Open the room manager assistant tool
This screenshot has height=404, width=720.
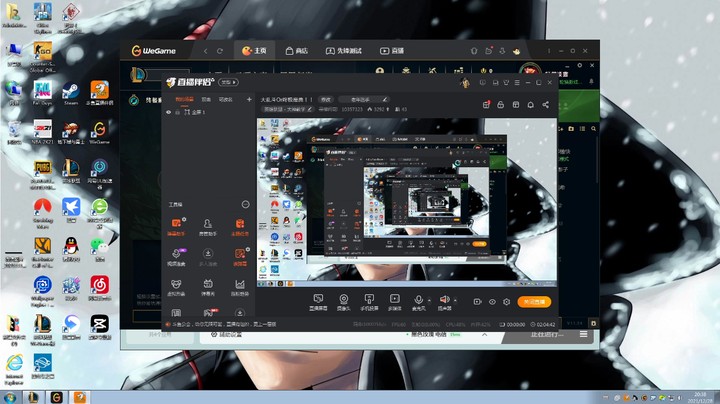208,226
